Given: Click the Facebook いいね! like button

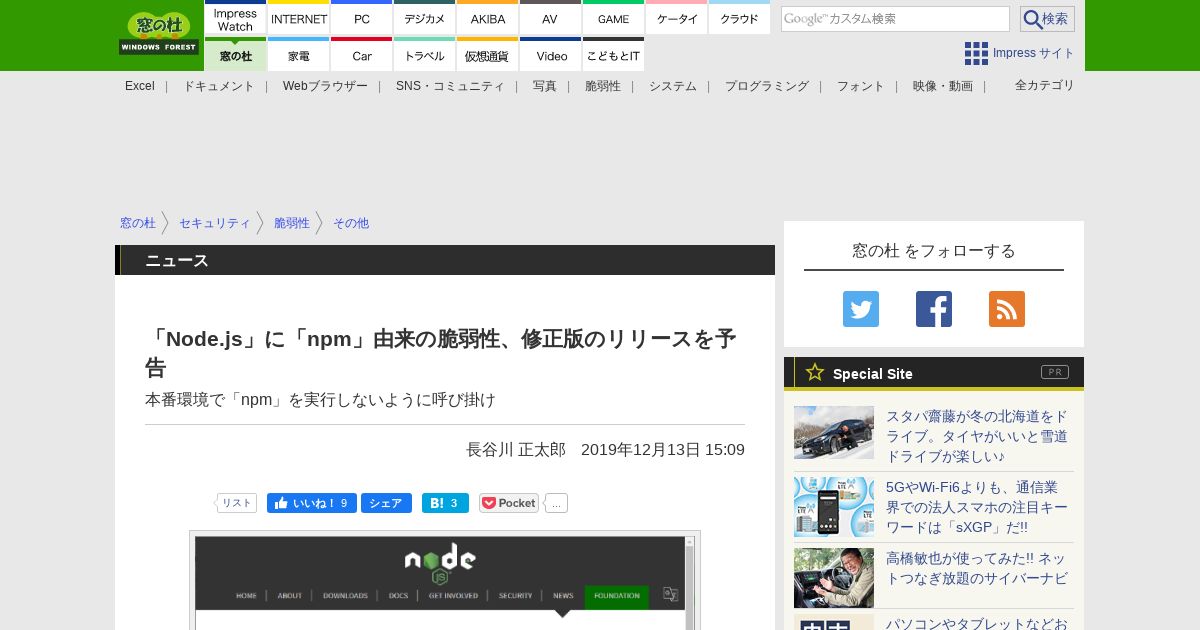Looking at the screenshot, I should (312, 503).
